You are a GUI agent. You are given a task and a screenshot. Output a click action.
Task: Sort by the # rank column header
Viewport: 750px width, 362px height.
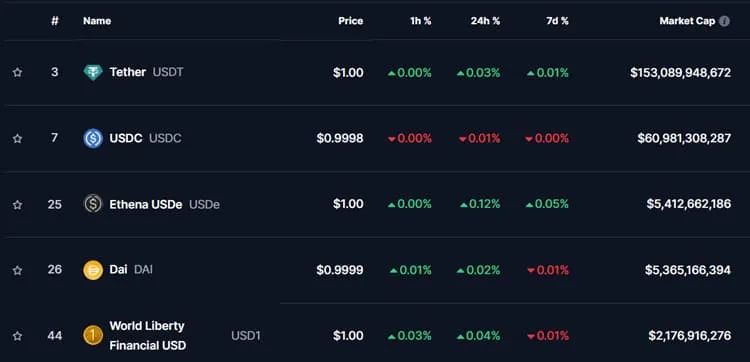tap(55, 21)
